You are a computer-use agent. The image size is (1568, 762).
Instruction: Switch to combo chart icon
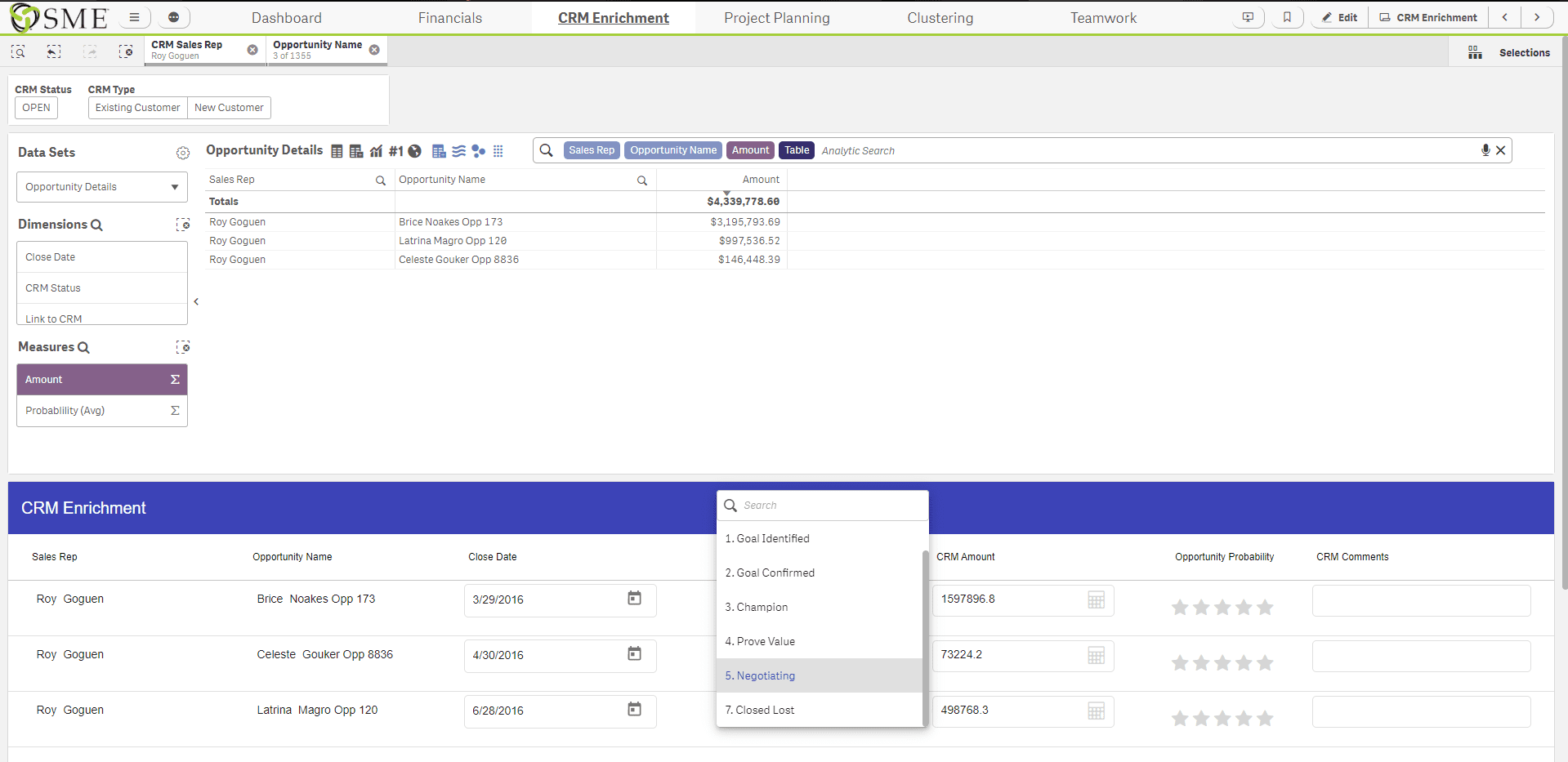376,151
